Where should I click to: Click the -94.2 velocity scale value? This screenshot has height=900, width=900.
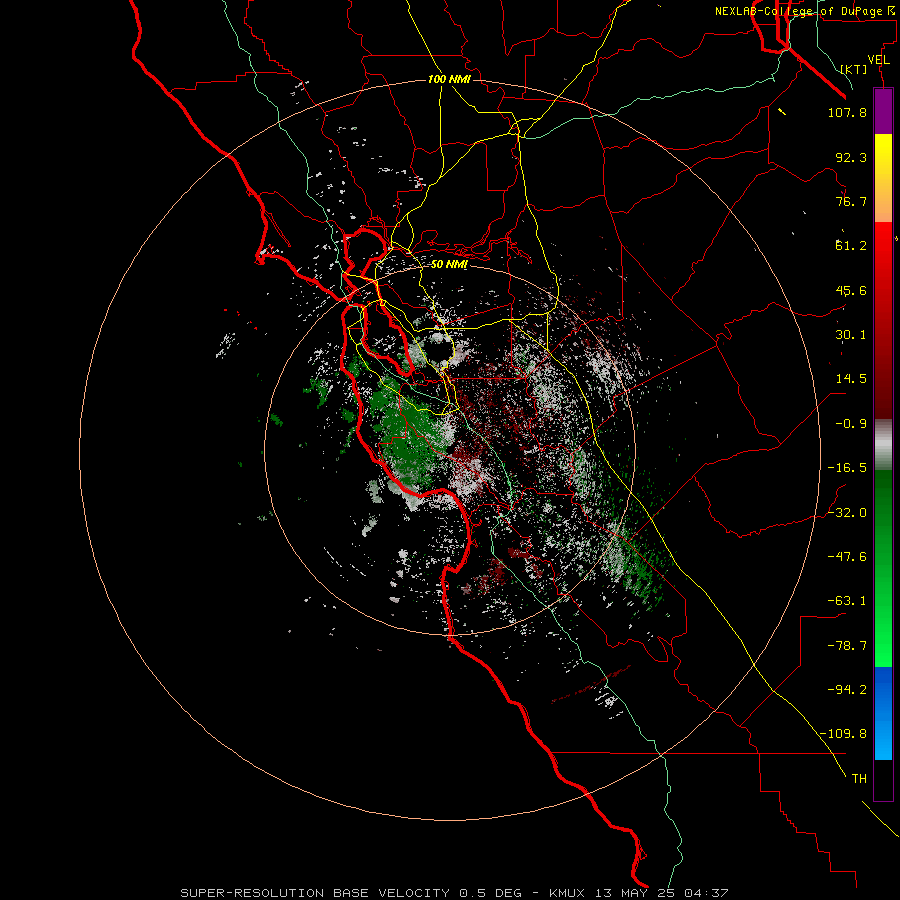click(x=847, y=689)
